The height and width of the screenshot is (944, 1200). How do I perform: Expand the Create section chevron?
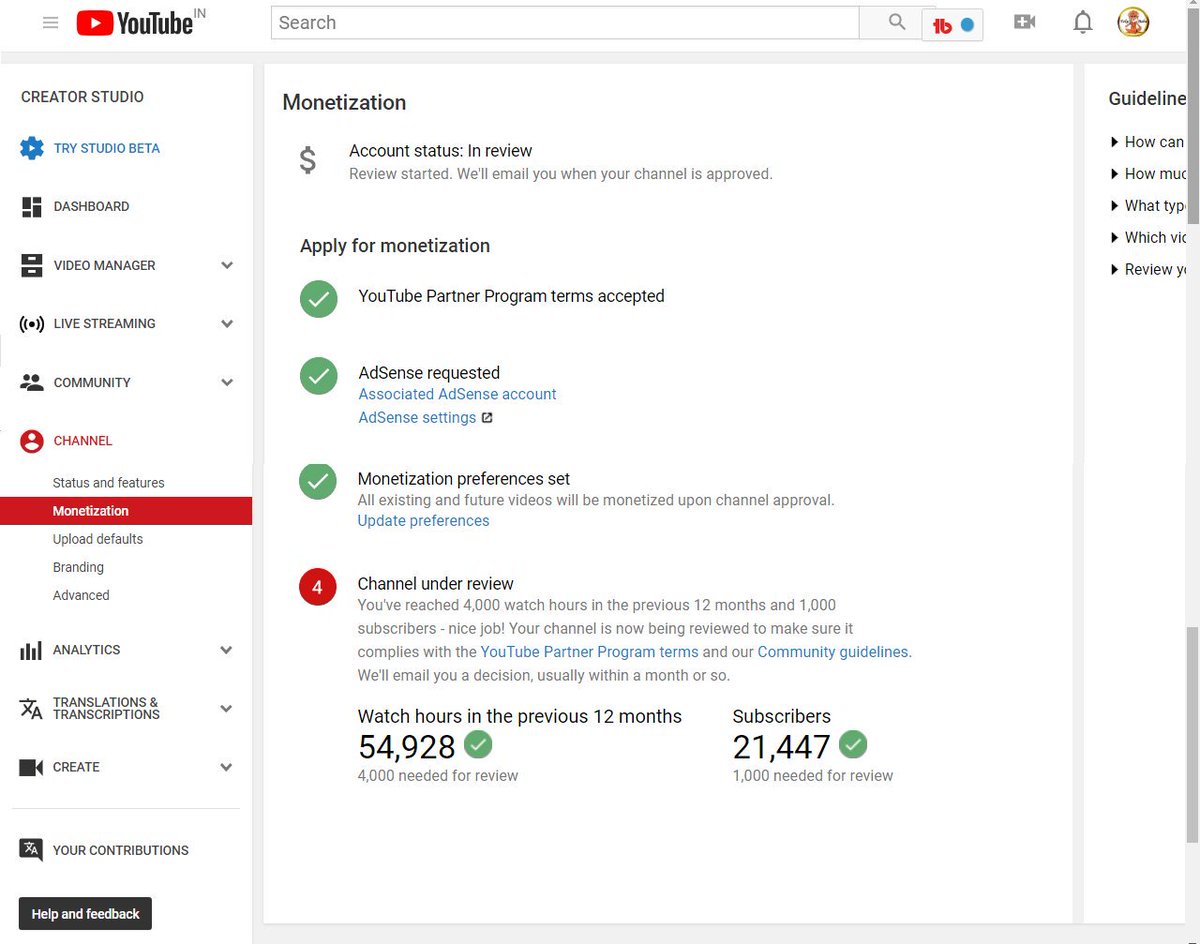tap(227, 767)
